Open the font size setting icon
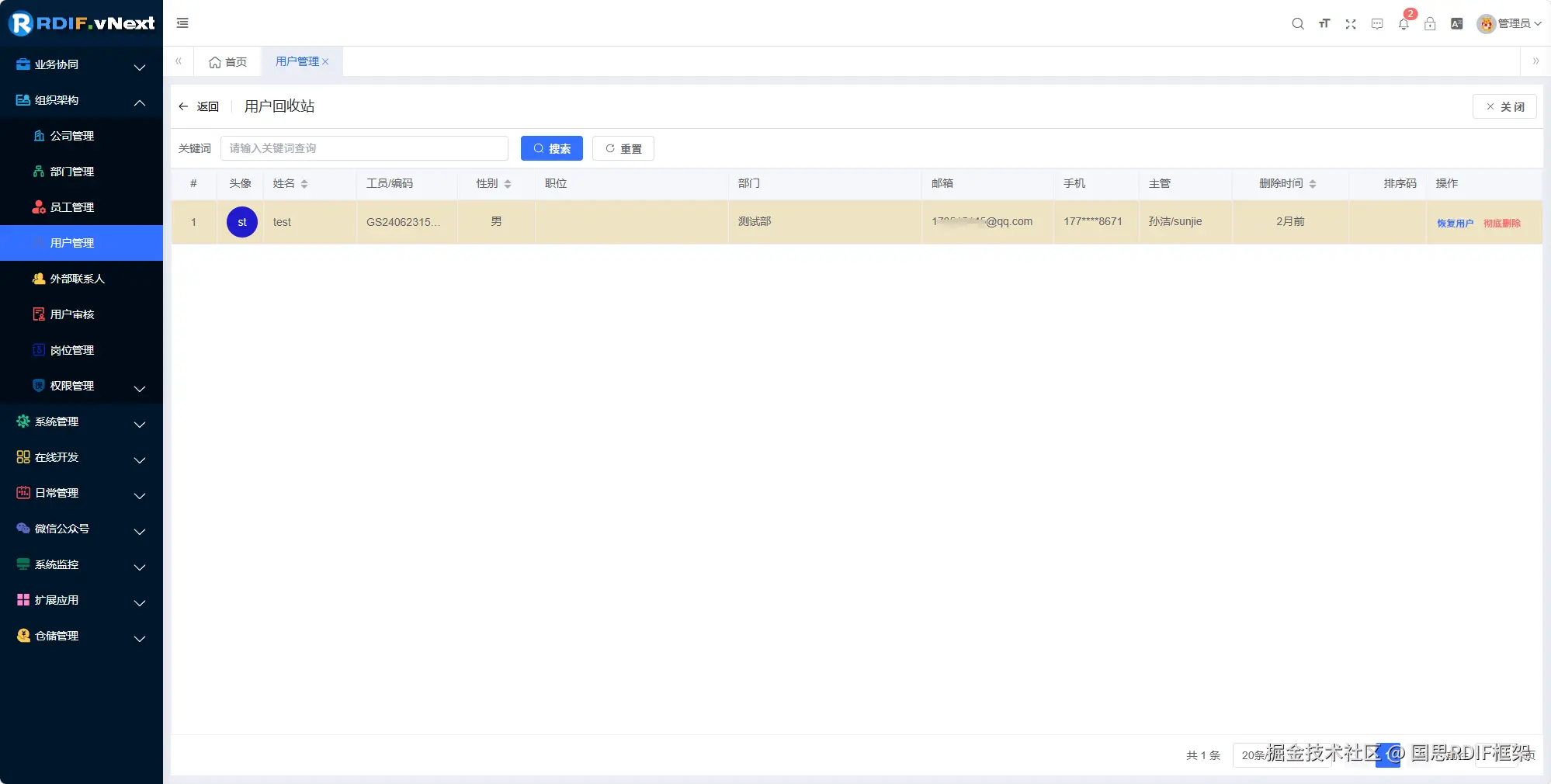 [1324, 24]
